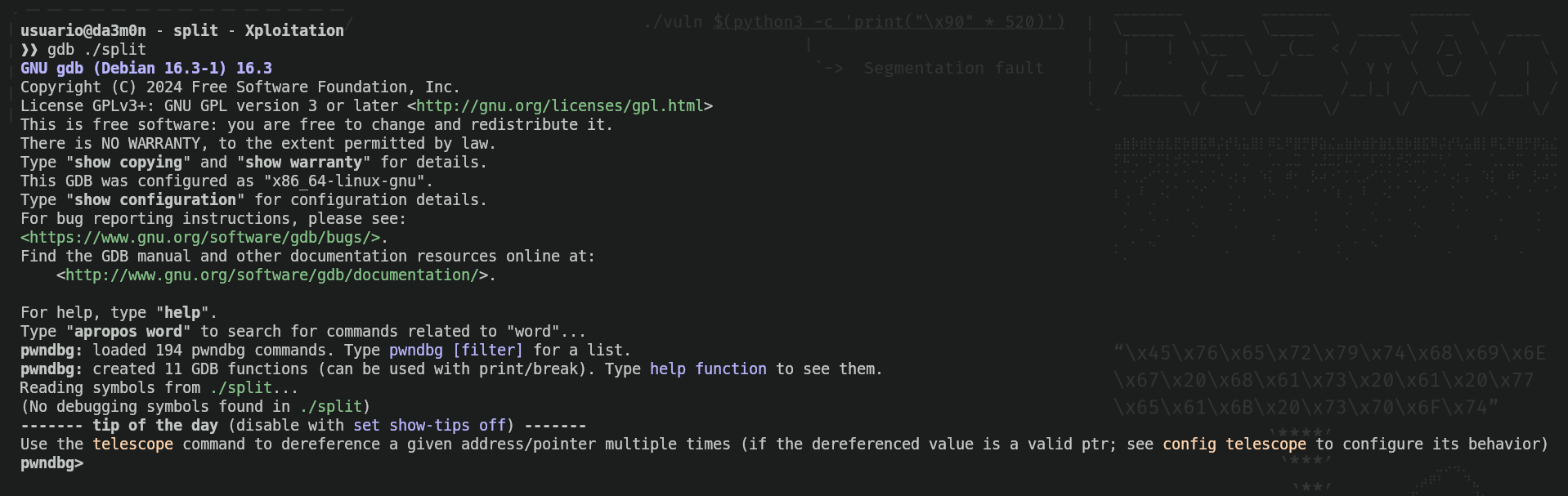The height and width of the screenshot is (496, 1568).
Task: Click the "help function" command text
Action: tap(708, 369)
